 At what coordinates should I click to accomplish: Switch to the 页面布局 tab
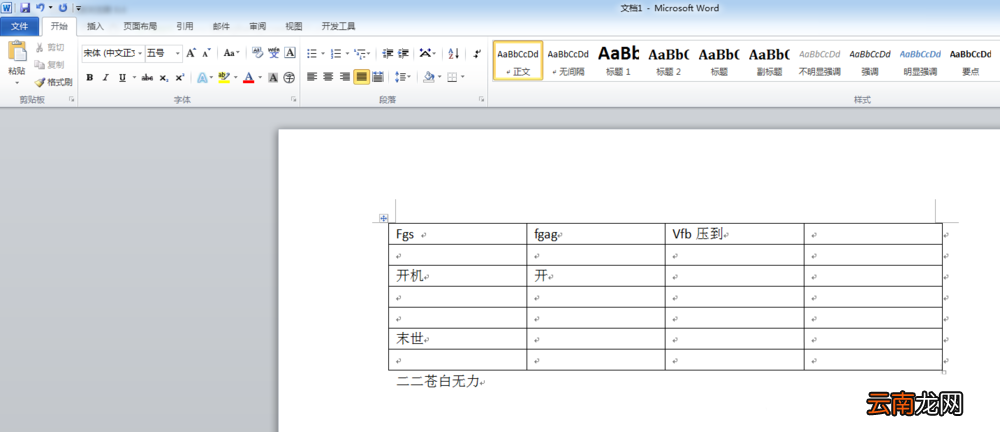(x=140, y=26)
